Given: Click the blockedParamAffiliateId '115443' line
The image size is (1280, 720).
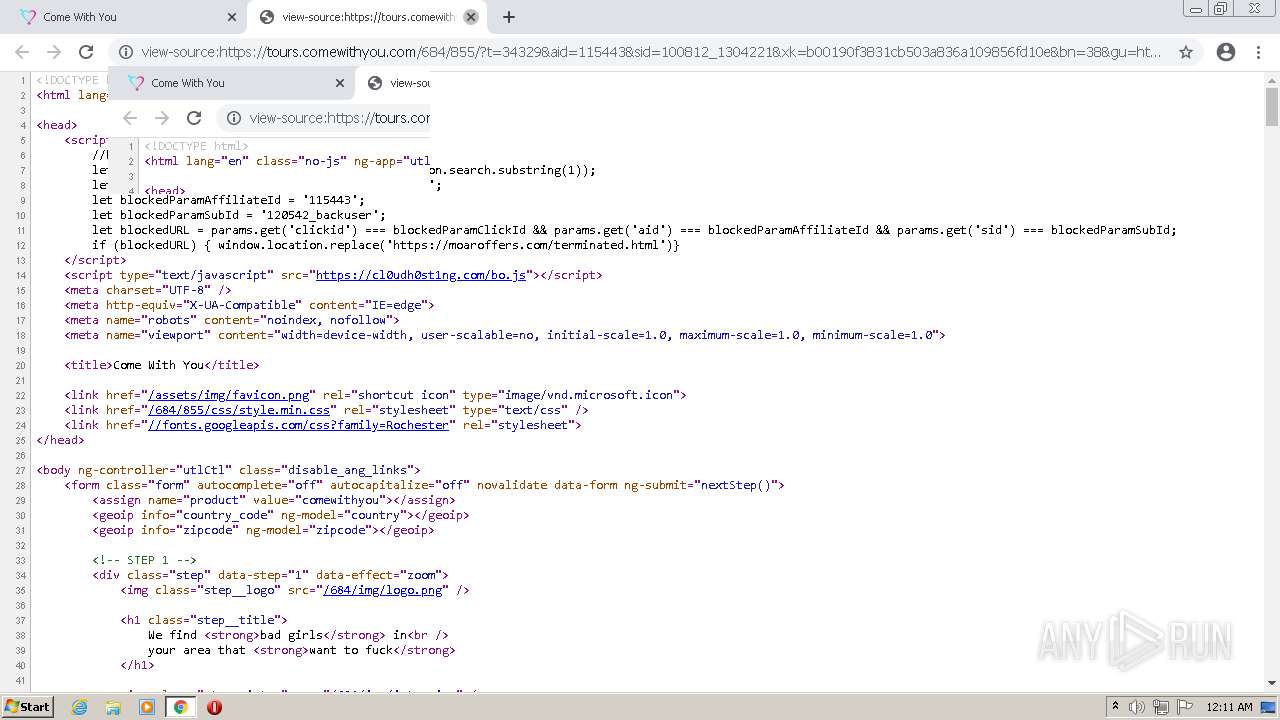Looking at the screenshot, I should (x=229, y=200).
